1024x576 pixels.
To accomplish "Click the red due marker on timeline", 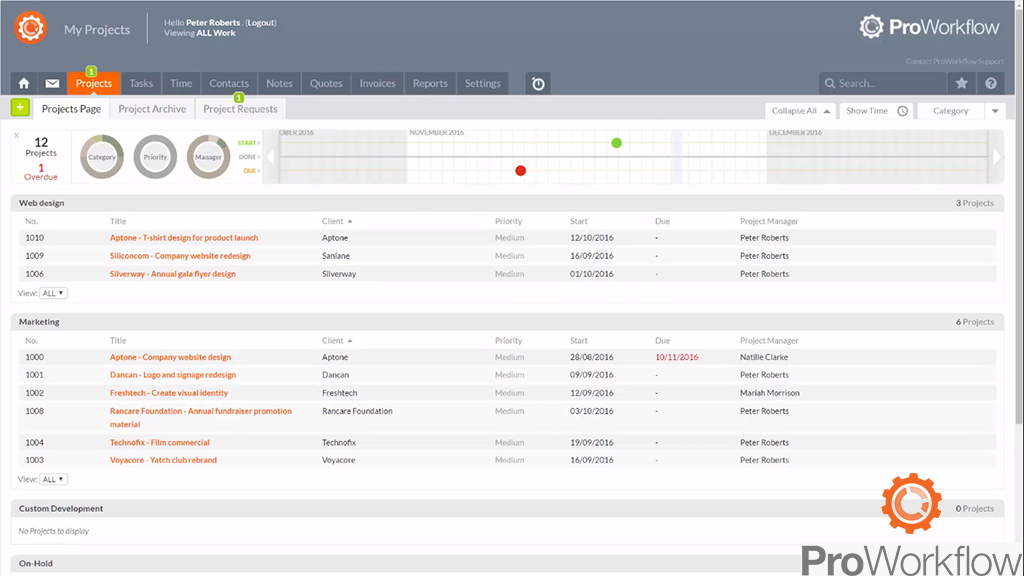I will point(520,171).
